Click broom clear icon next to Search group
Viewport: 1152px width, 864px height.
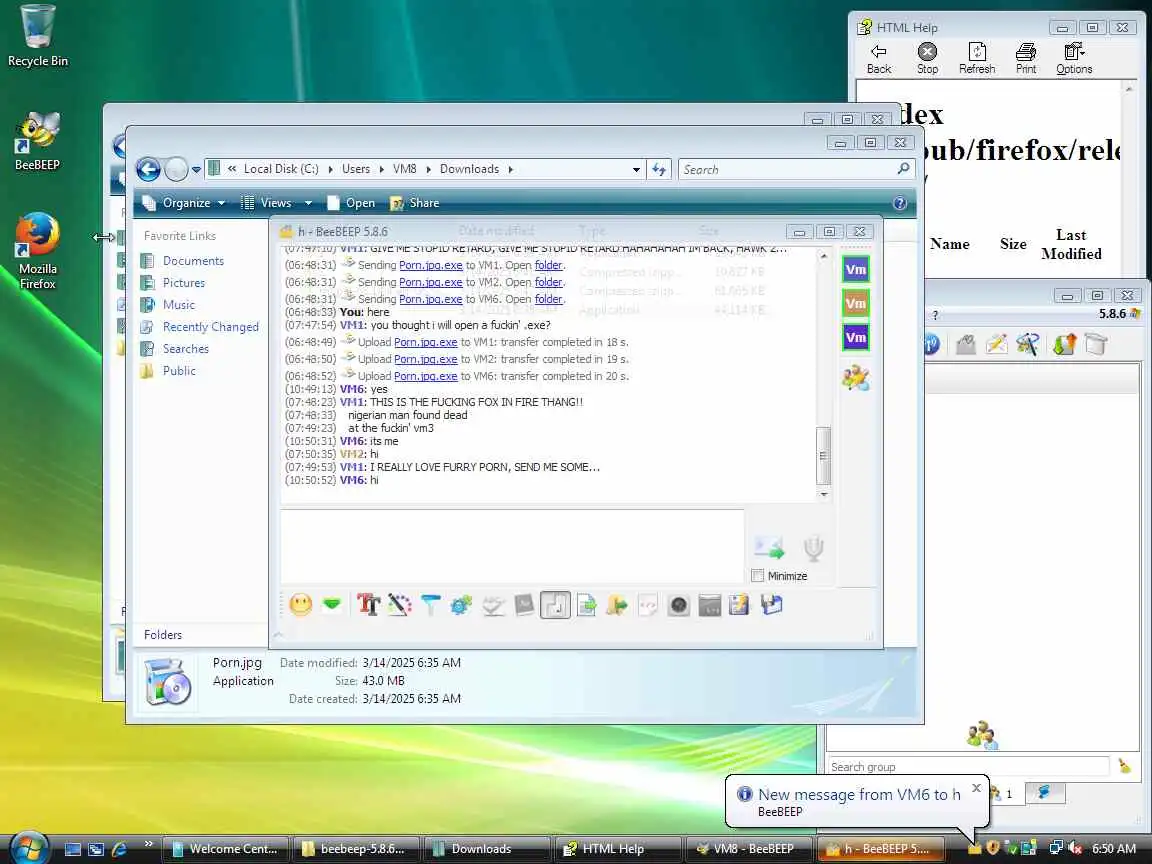click(1125, 766)
